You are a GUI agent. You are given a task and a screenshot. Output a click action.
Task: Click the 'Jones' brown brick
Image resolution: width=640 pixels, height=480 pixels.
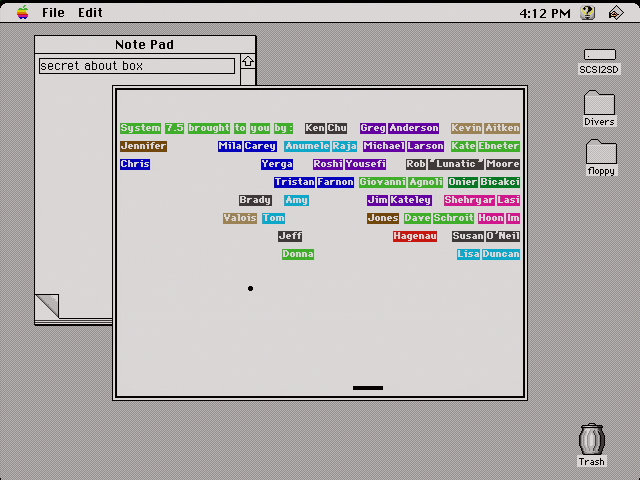[x=382, y=218]
